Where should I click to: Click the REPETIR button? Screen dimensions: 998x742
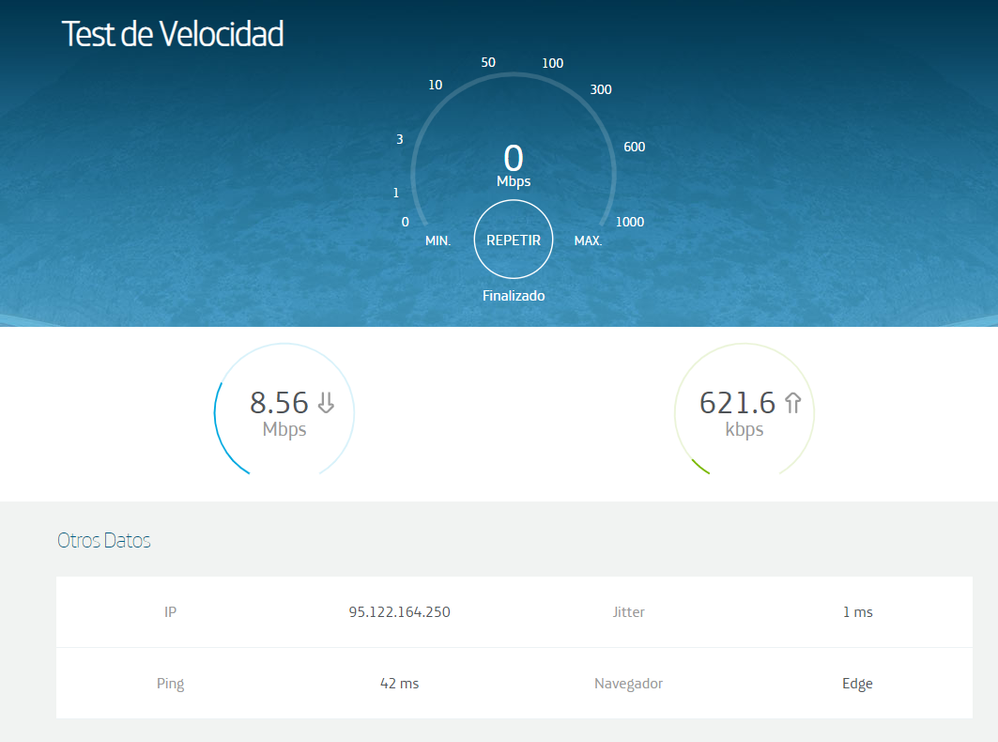pos(513,239)
